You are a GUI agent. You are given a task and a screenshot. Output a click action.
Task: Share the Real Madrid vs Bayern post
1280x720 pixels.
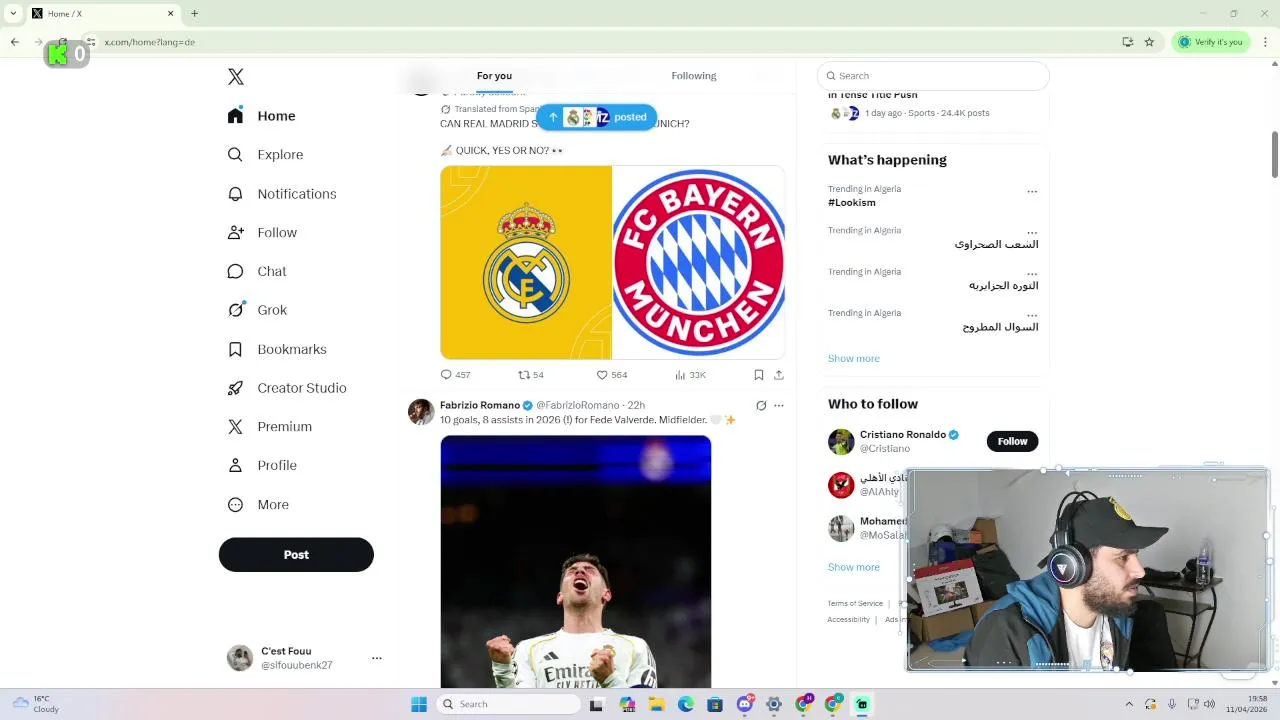(779, 375)
